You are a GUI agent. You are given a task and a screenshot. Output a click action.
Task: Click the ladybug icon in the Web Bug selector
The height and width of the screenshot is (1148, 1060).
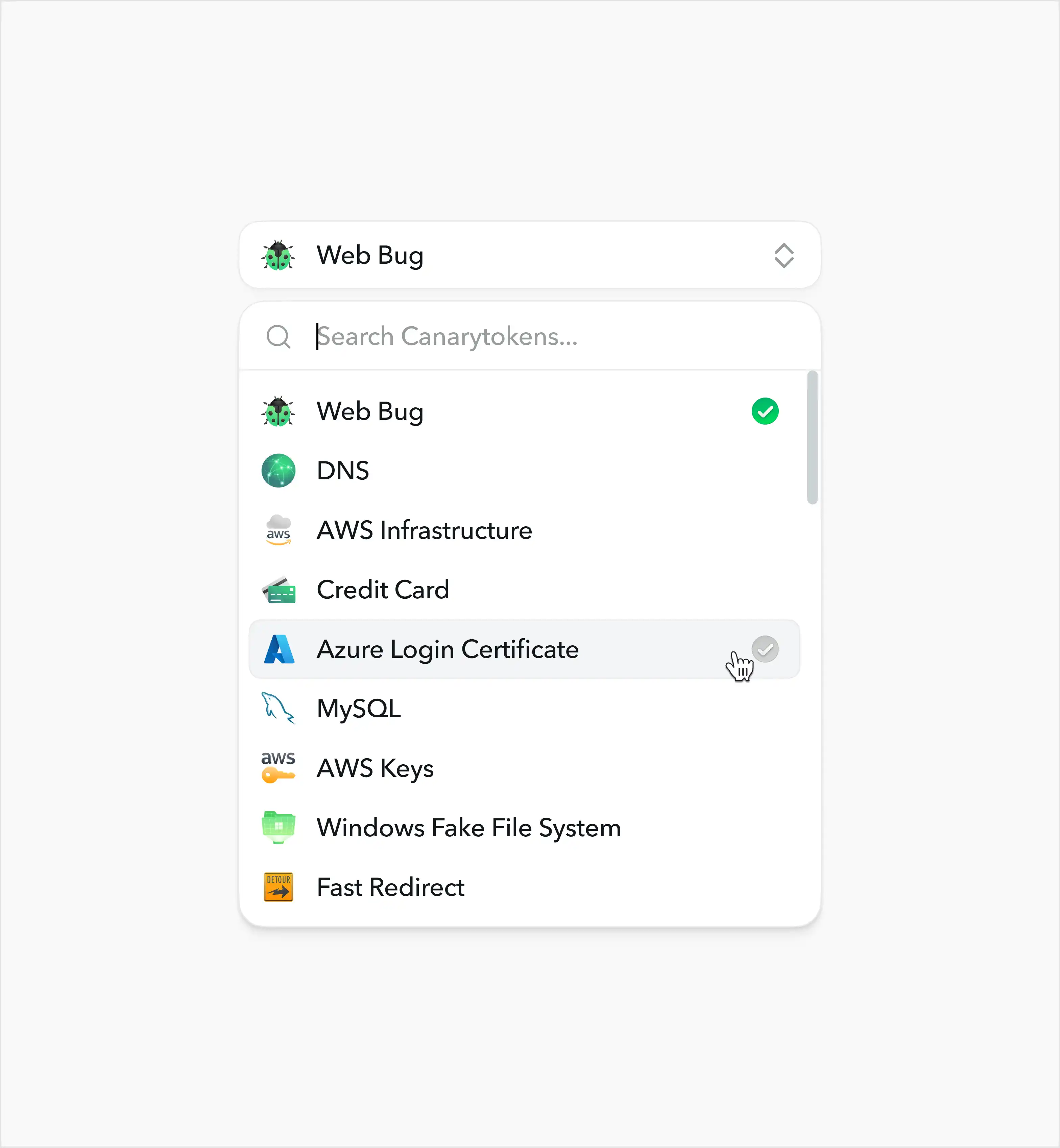point(278,255)
